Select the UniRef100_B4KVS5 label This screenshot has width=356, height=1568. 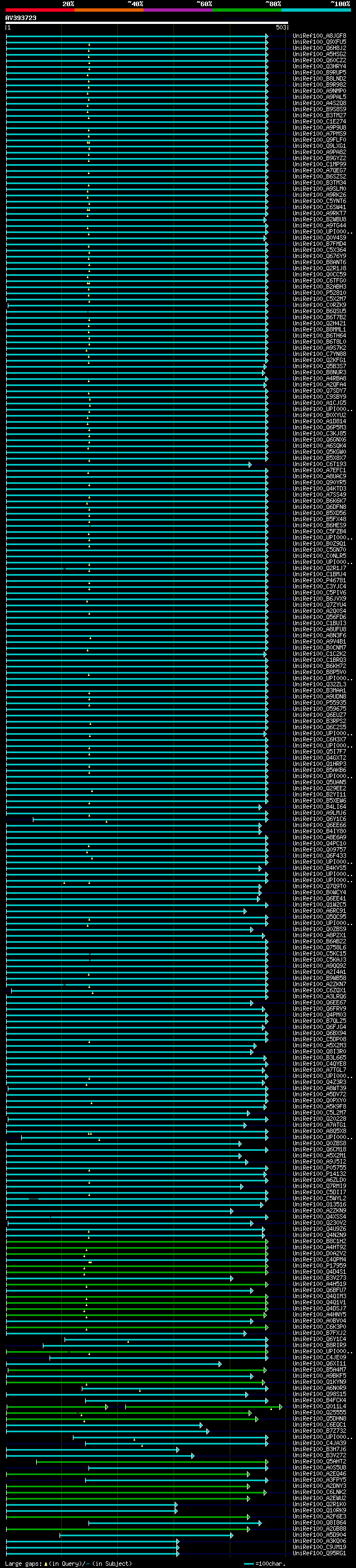pos(319,868)
